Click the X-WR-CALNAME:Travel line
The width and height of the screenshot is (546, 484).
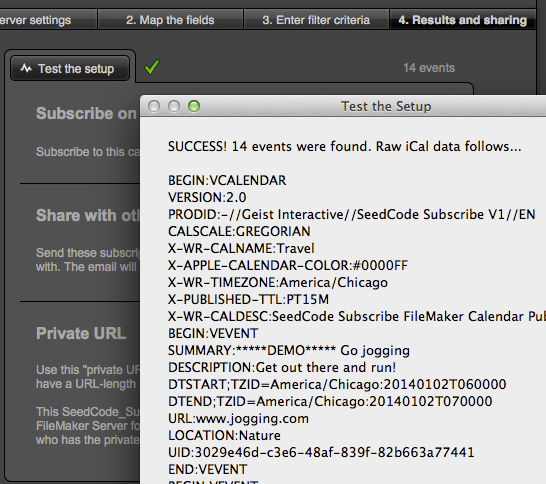241,248
